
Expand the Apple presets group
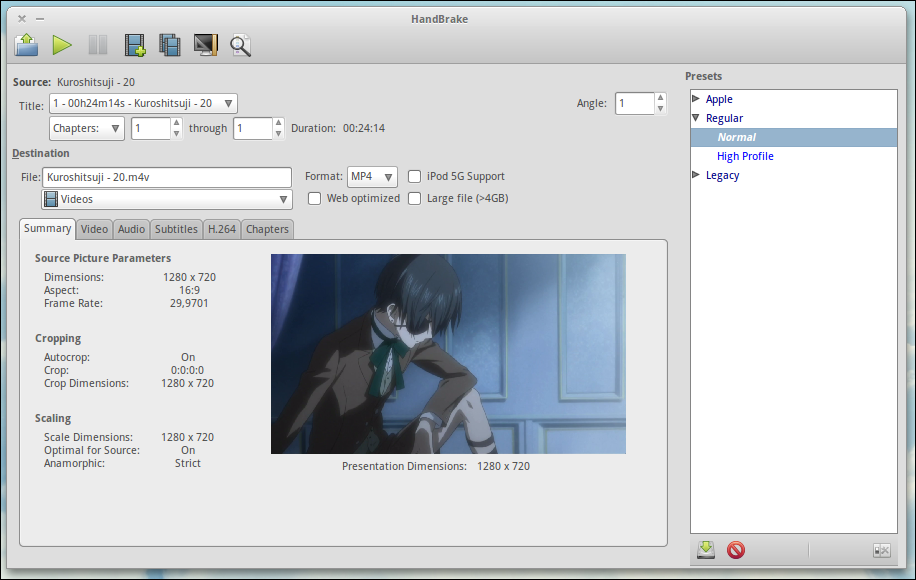click(x=696, y=98)
